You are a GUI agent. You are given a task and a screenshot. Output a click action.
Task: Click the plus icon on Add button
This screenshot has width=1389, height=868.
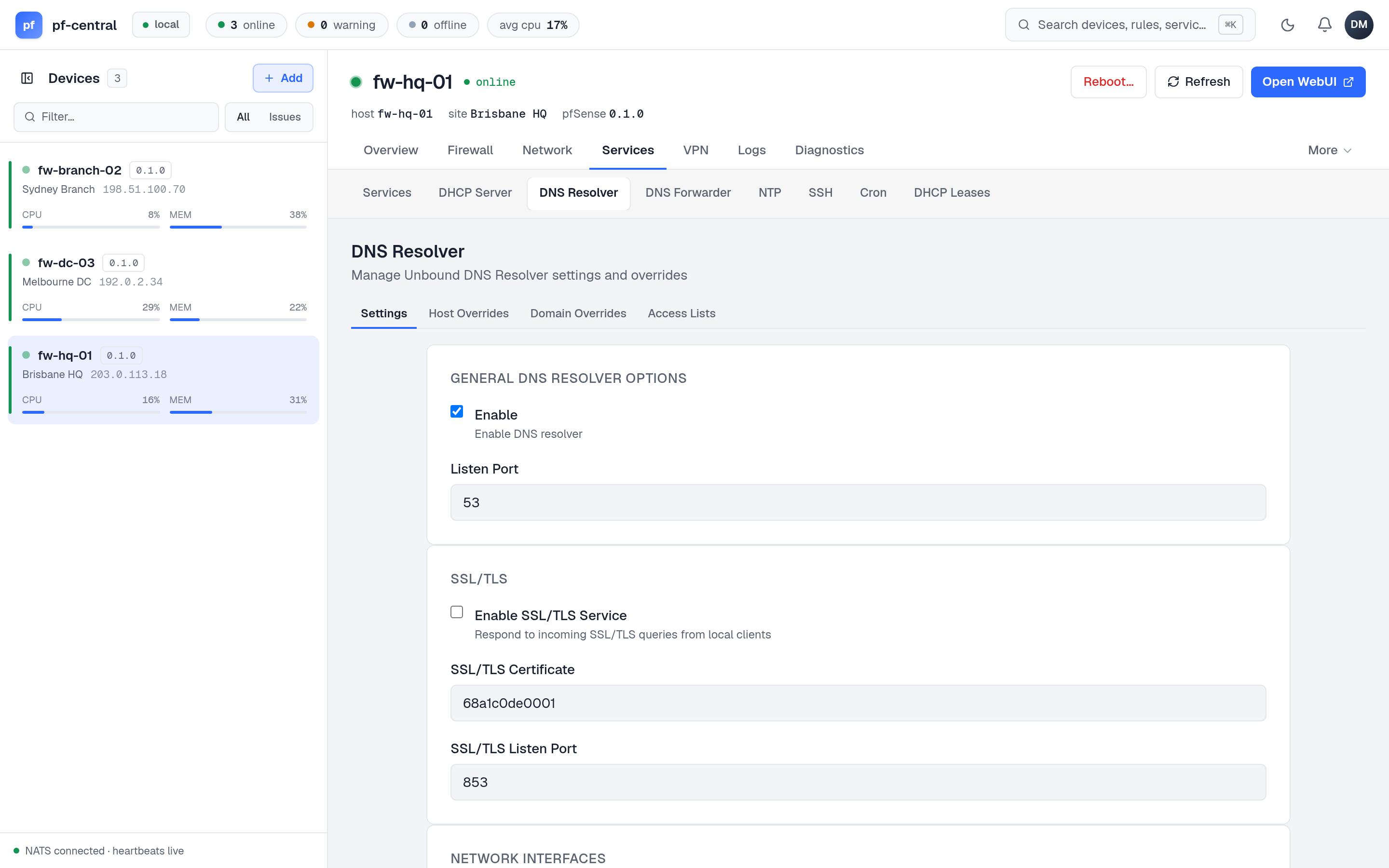click(269, 78)
